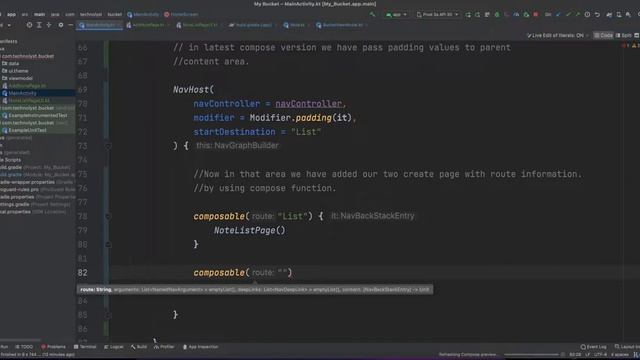Viewport: 640px width, 360px height.
Task: Open the Terminal tool window
Action: [x=85, y=347]
